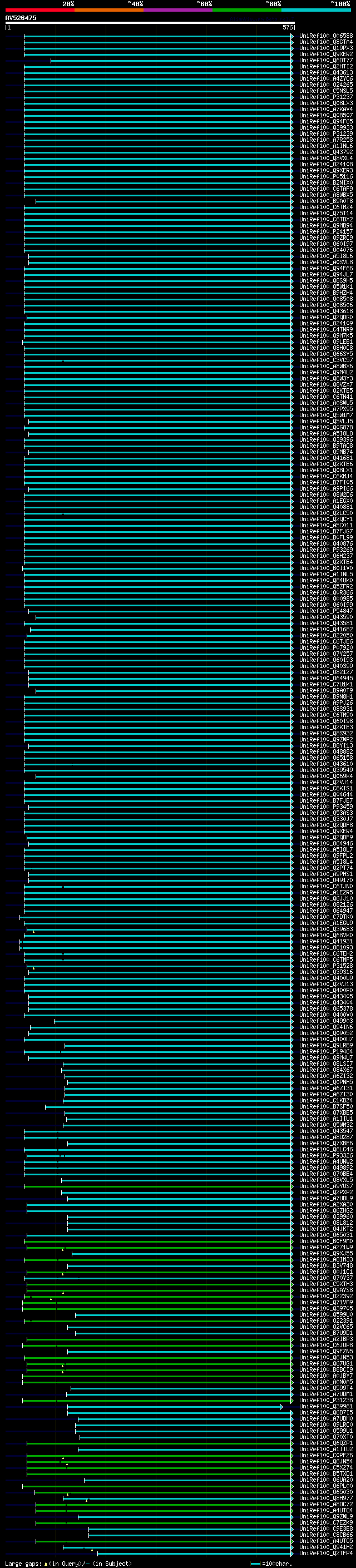
Task: Select the UniRef100_Q43590 label
Action: [x=326, y=617]
